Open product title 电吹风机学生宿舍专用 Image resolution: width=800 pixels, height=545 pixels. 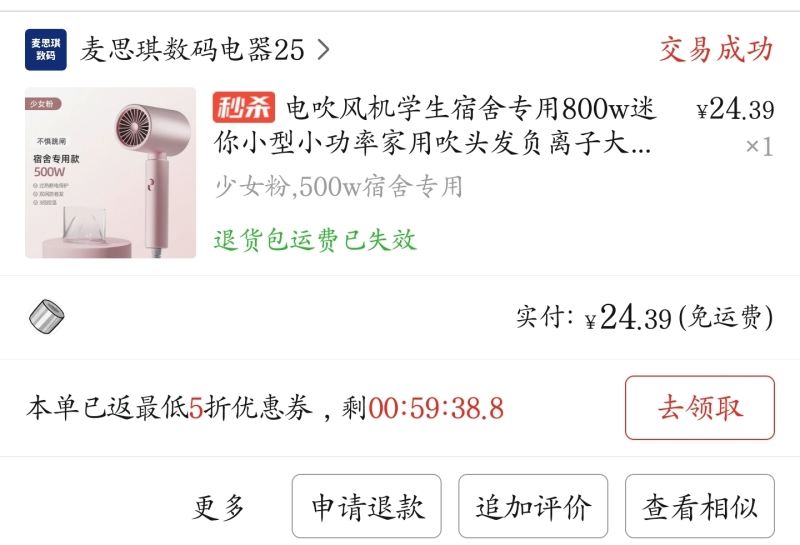(434, 126)
